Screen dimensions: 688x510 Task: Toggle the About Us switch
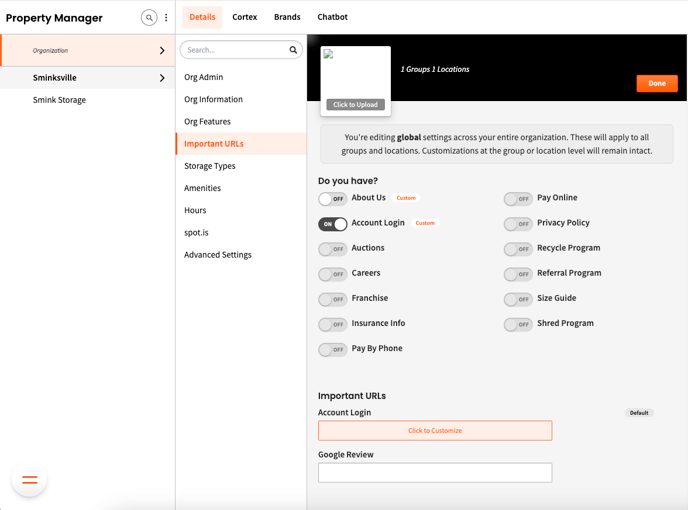332,199
